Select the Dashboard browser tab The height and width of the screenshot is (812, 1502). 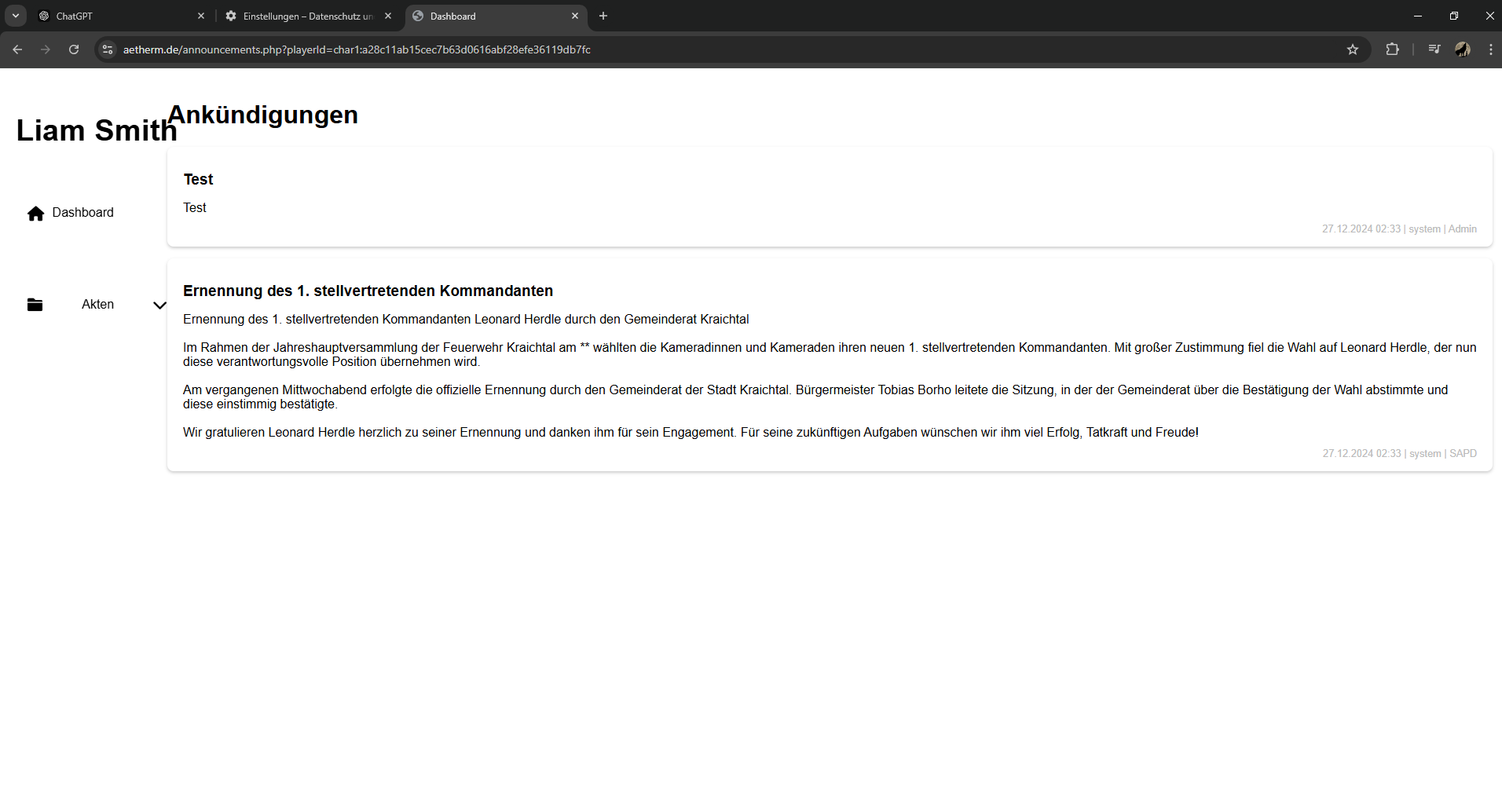pos(495,16)
